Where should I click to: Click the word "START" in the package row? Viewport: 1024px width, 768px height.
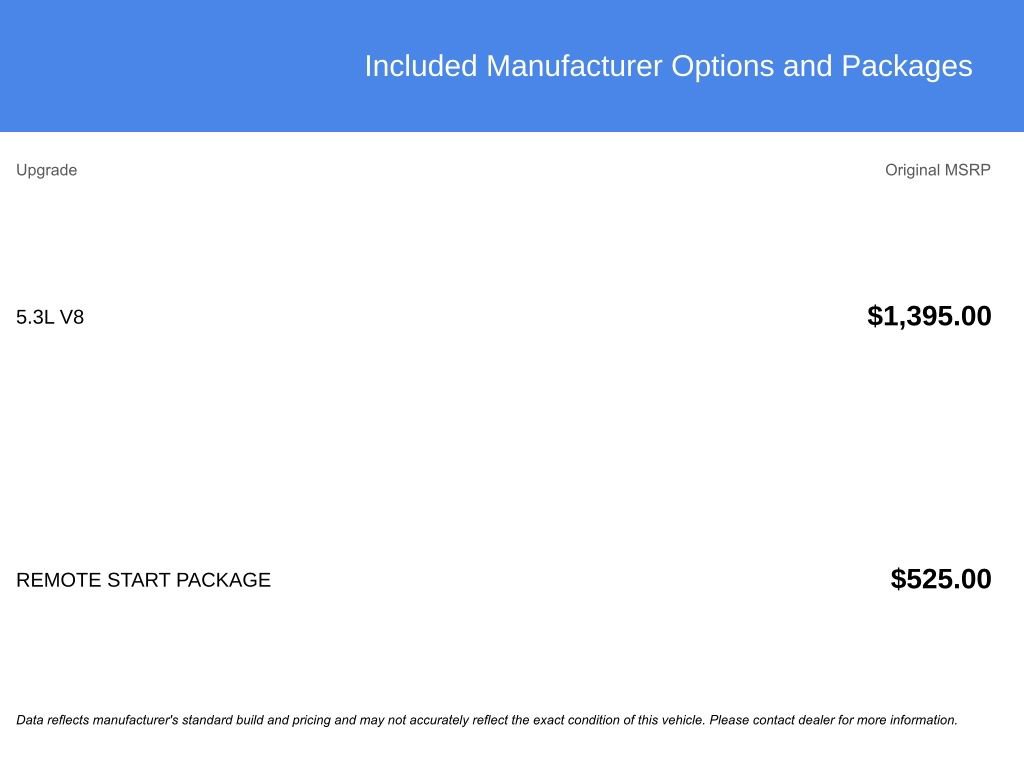[138, 580]
